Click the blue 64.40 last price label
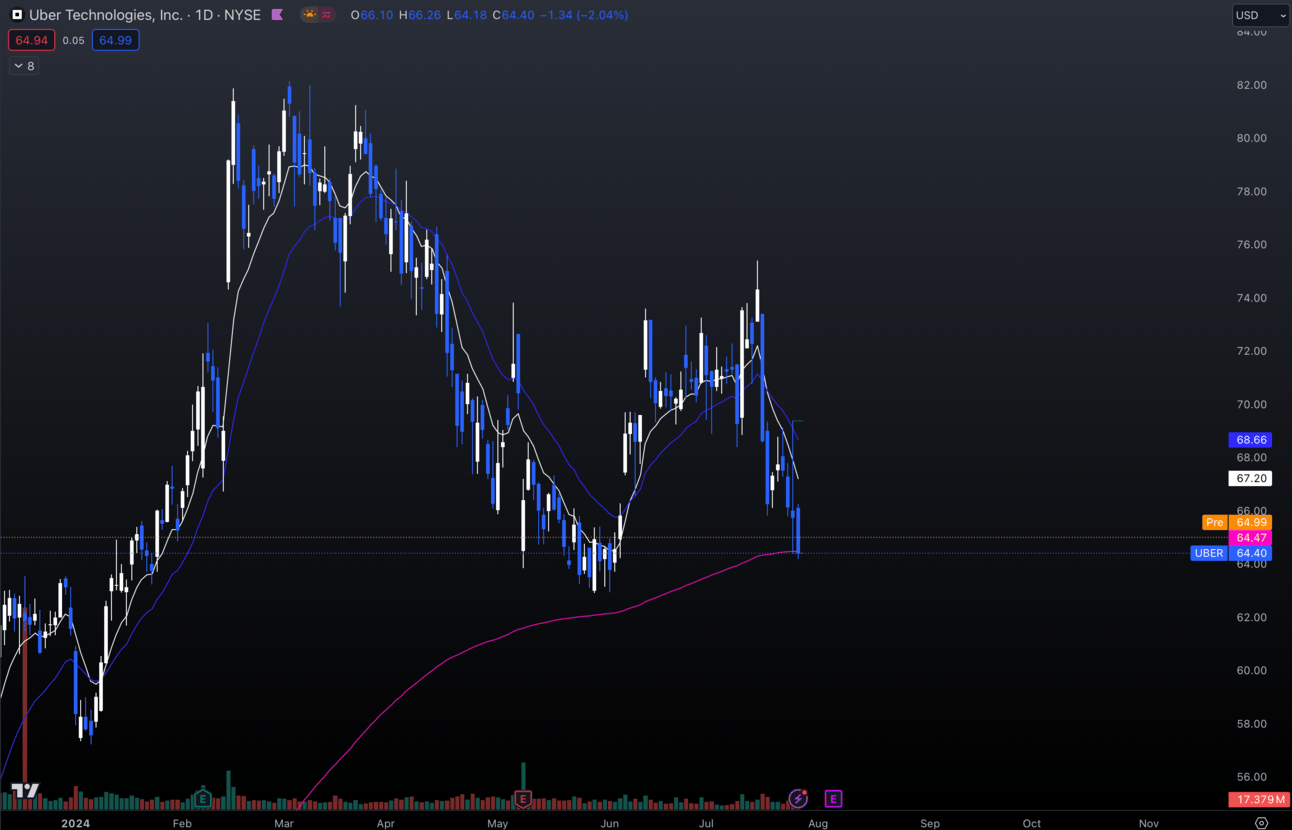This screenshot has width=1292, height=830. pyautogui.click(x=1251, y=553)
